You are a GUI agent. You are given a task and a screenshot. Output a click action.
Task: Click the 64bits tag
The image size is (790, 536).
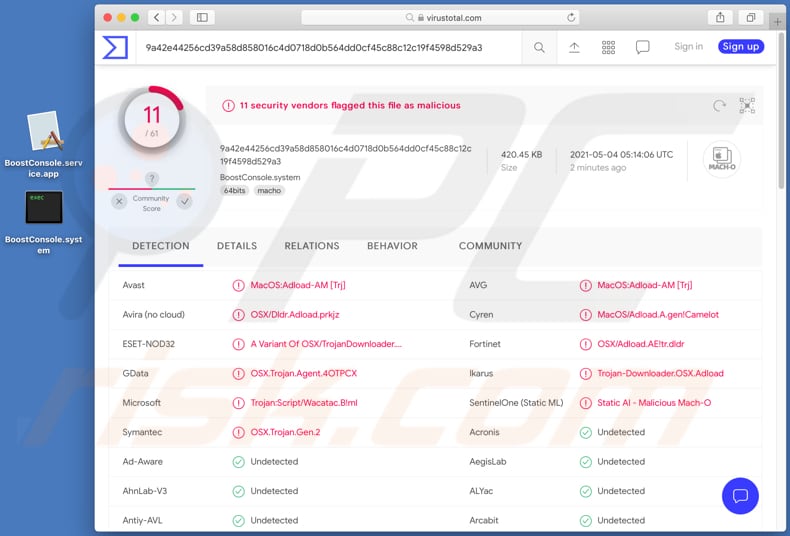point(234,190)
